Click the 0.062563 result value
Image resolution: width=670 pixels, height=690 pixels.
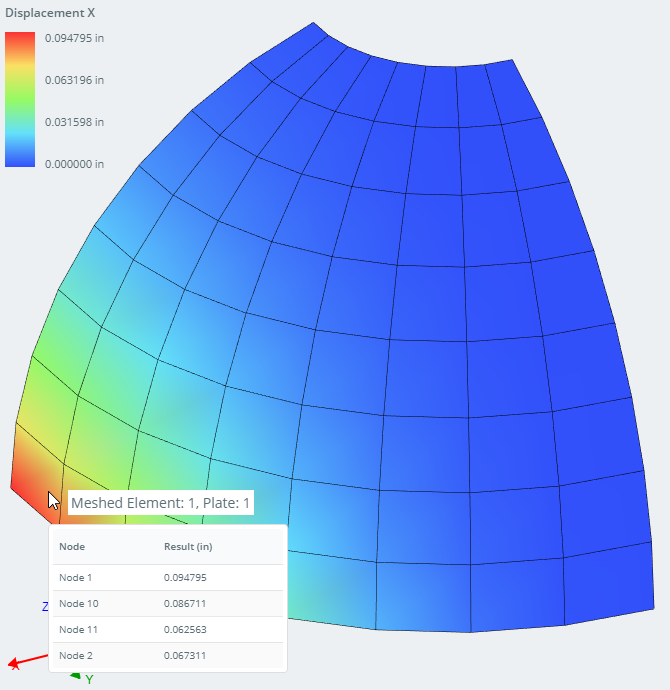185,630
